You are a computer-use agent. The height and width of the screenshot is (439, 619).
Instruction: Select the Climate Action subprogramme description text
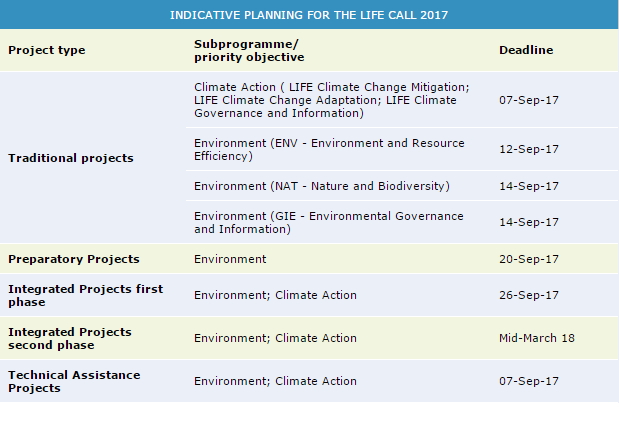pyautogui.click(x=331, y=100)
